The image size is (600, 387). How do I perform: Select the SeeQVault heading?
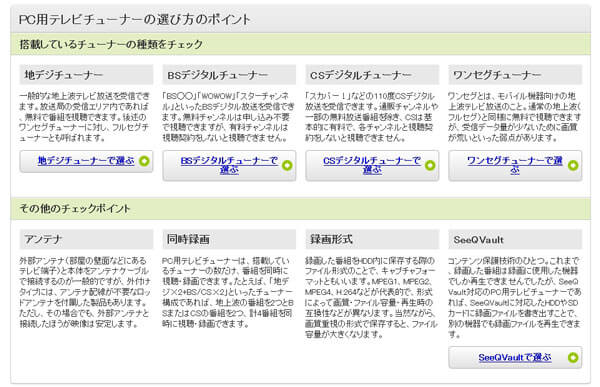515,239
